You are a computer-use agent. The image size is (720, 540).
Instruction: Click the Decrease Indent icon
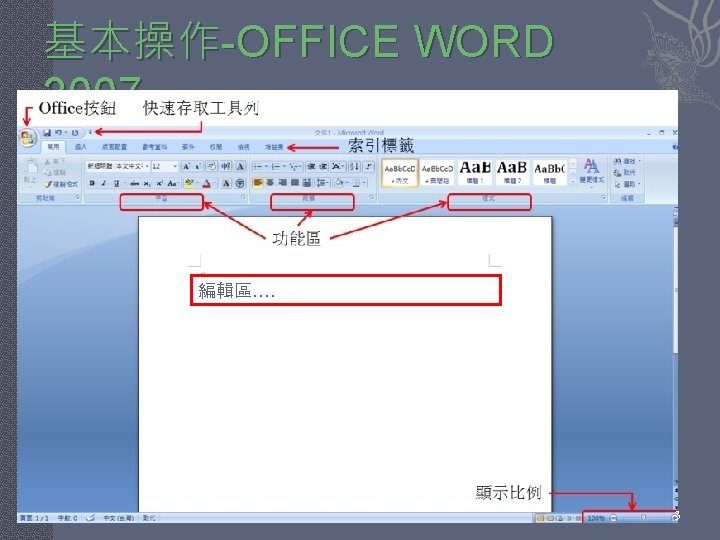(311, 166)
